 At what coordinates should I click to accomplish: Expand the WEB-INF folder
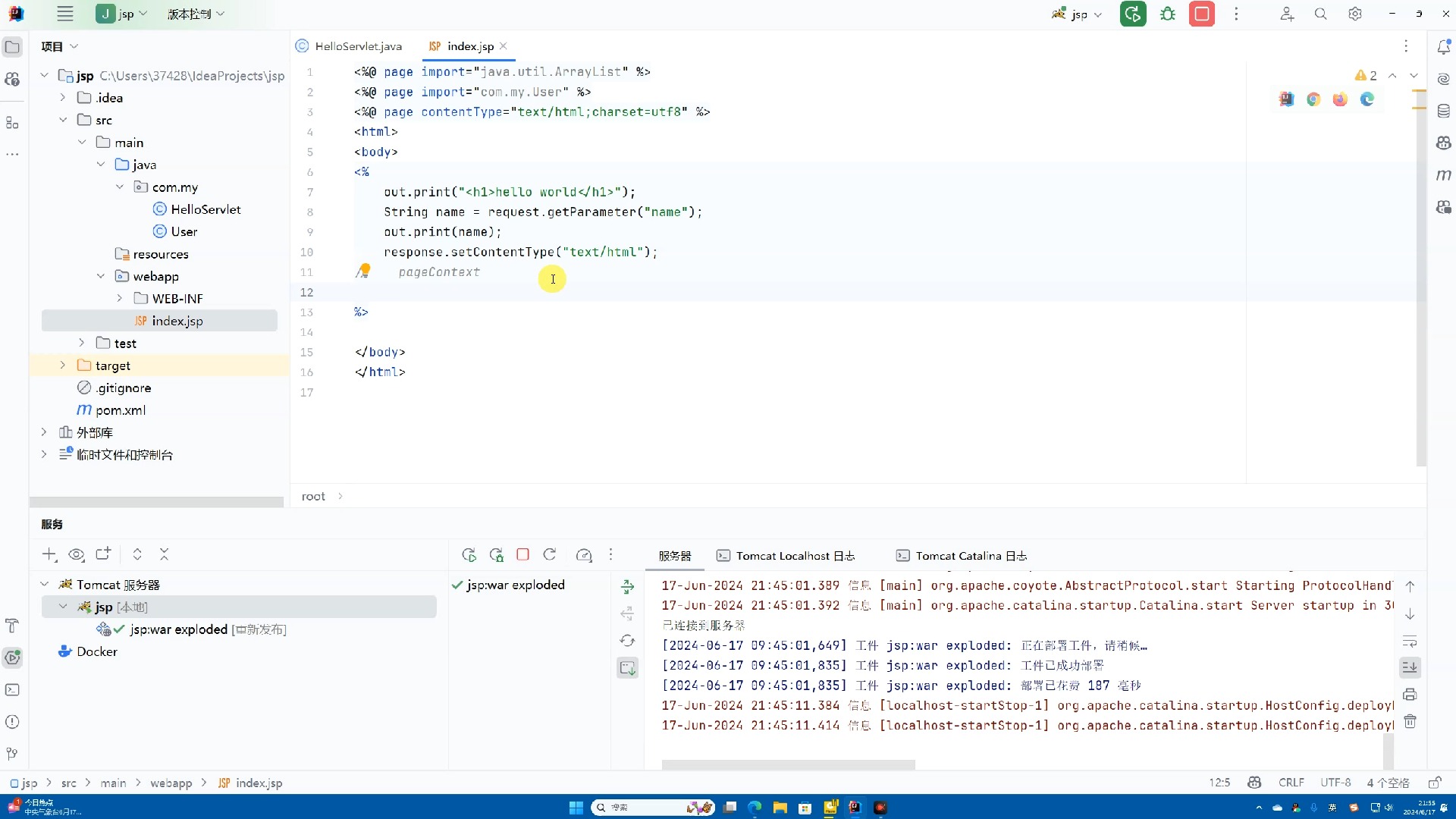point(119,299)
